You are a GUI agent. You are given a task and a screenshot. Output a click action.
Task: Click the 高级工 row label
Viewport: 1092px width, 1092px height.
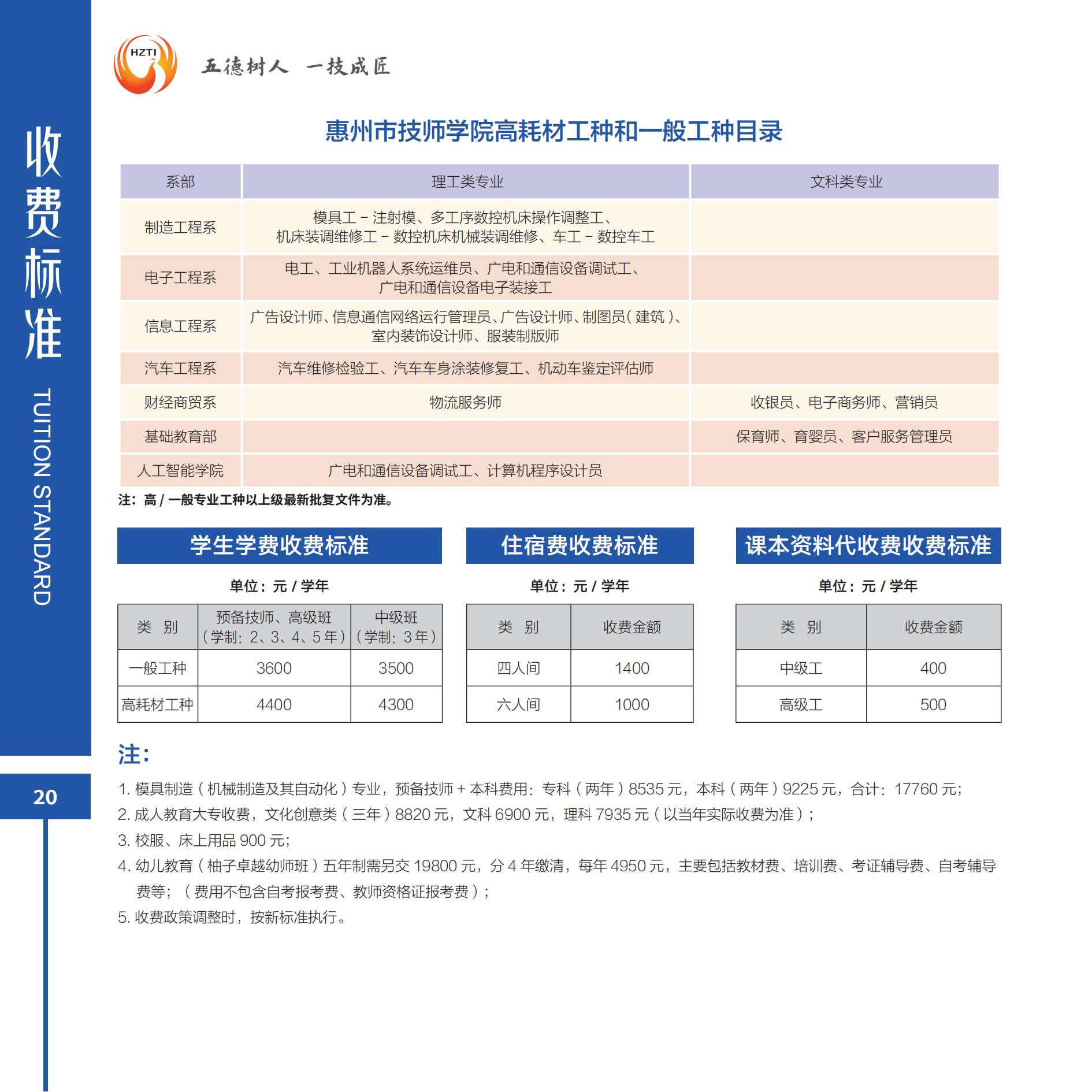point(801,705)
